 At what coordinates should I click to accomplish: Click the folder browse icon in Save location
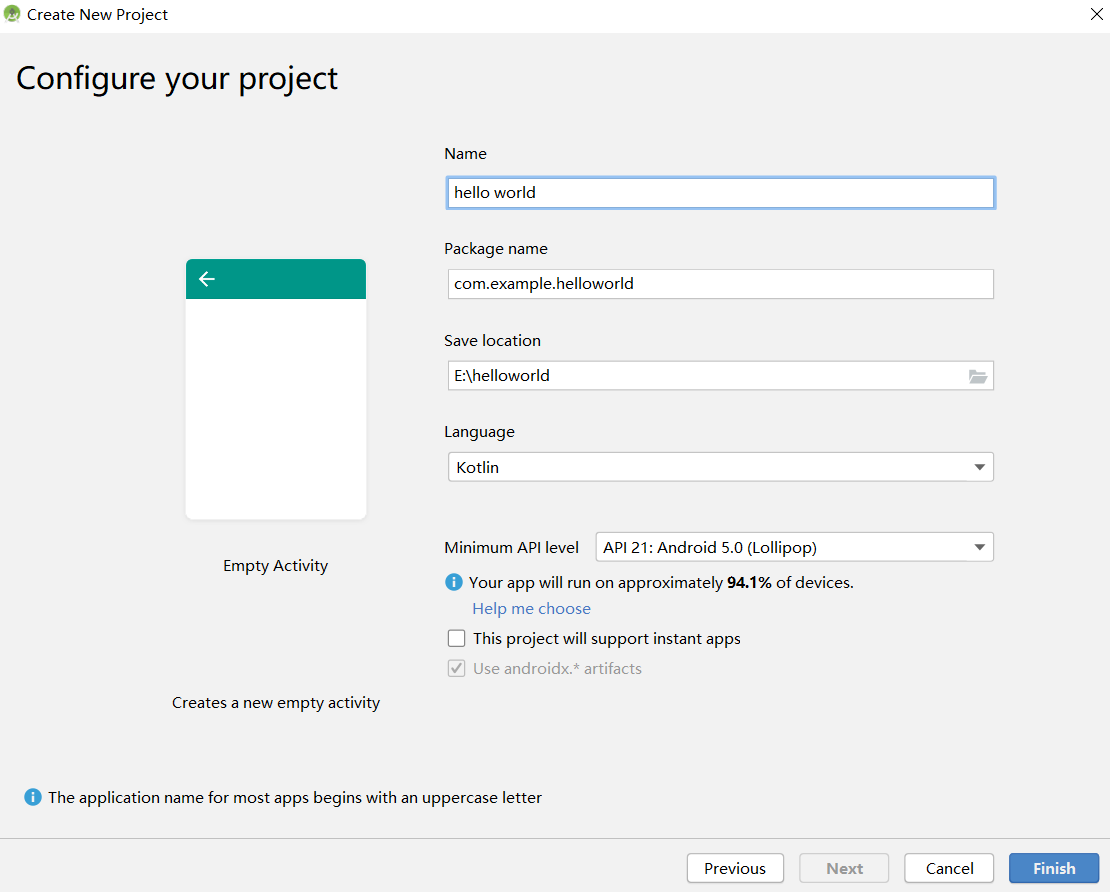[978, 377]
